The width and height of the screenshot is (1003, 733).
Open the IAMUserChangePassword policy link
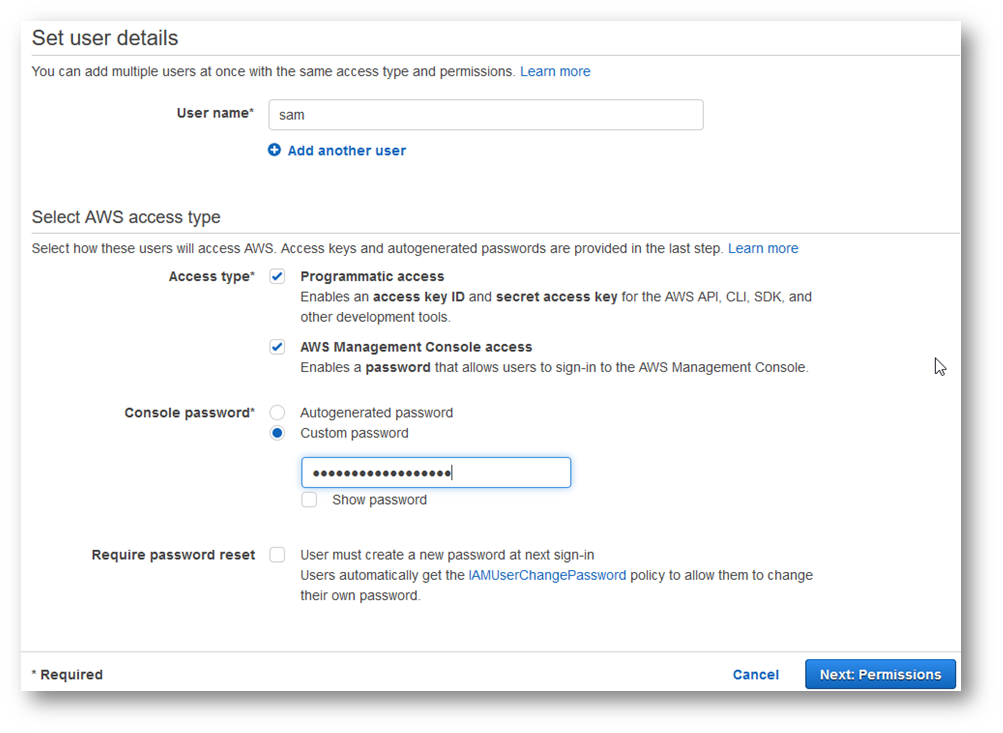(x=547, y=576)
